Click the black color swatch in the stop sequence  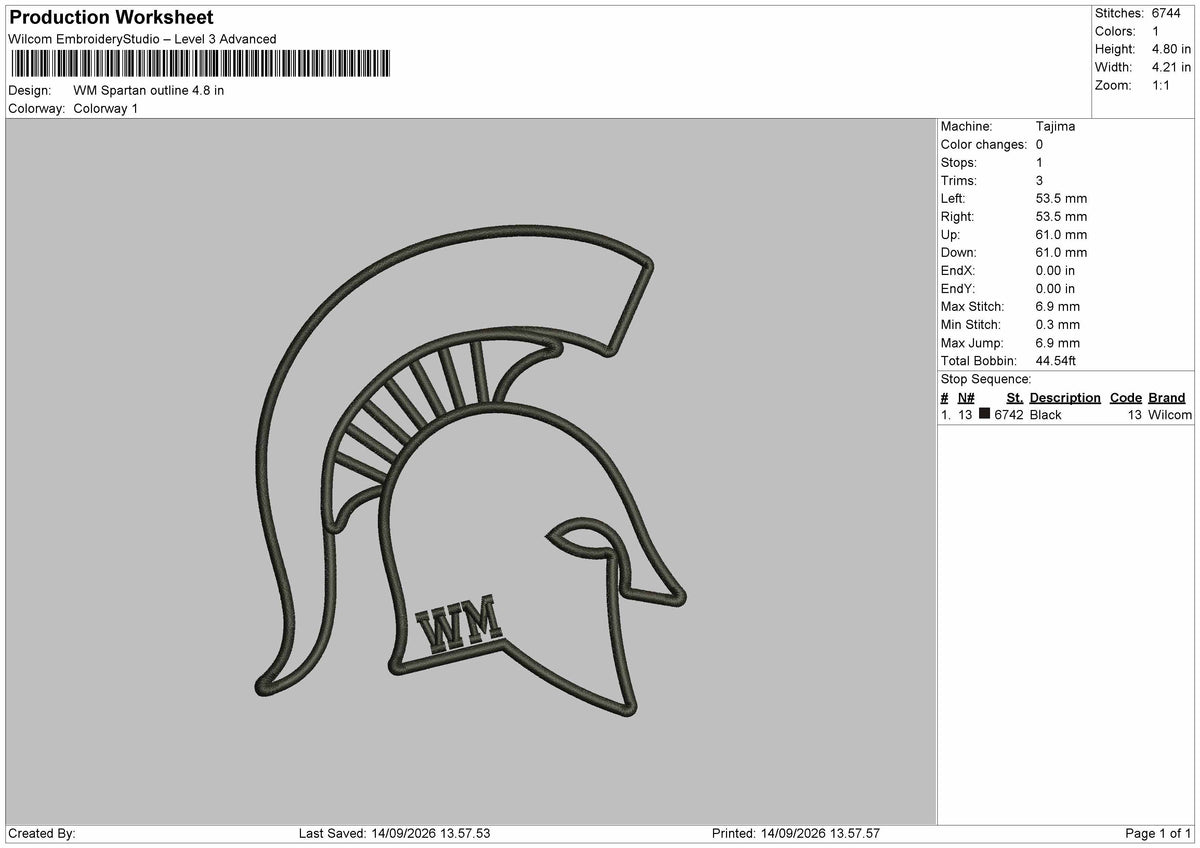[x=985, y=414]
